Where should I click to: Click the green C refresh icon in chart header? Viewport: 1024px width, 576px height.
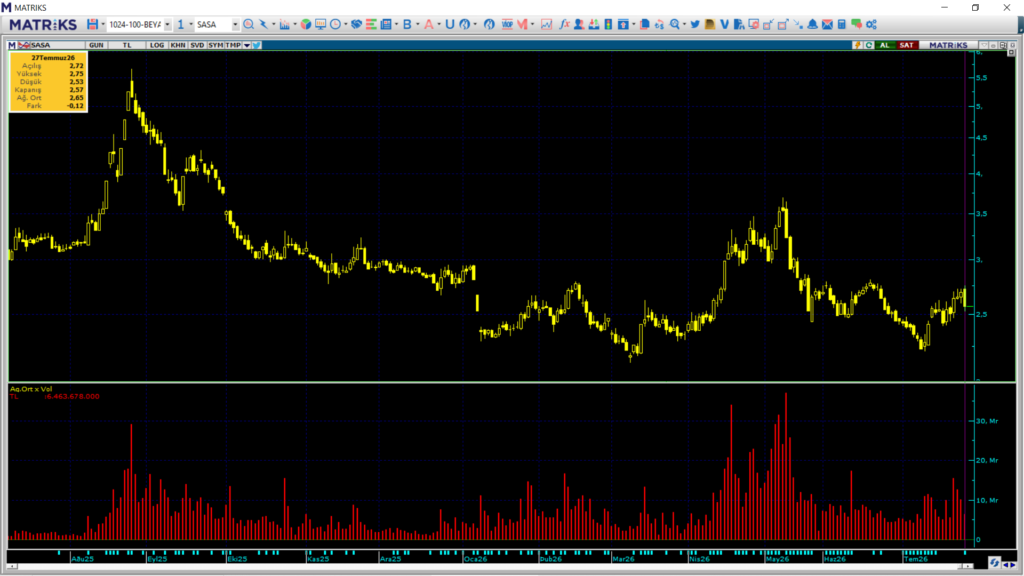click(x=869, y=45)
